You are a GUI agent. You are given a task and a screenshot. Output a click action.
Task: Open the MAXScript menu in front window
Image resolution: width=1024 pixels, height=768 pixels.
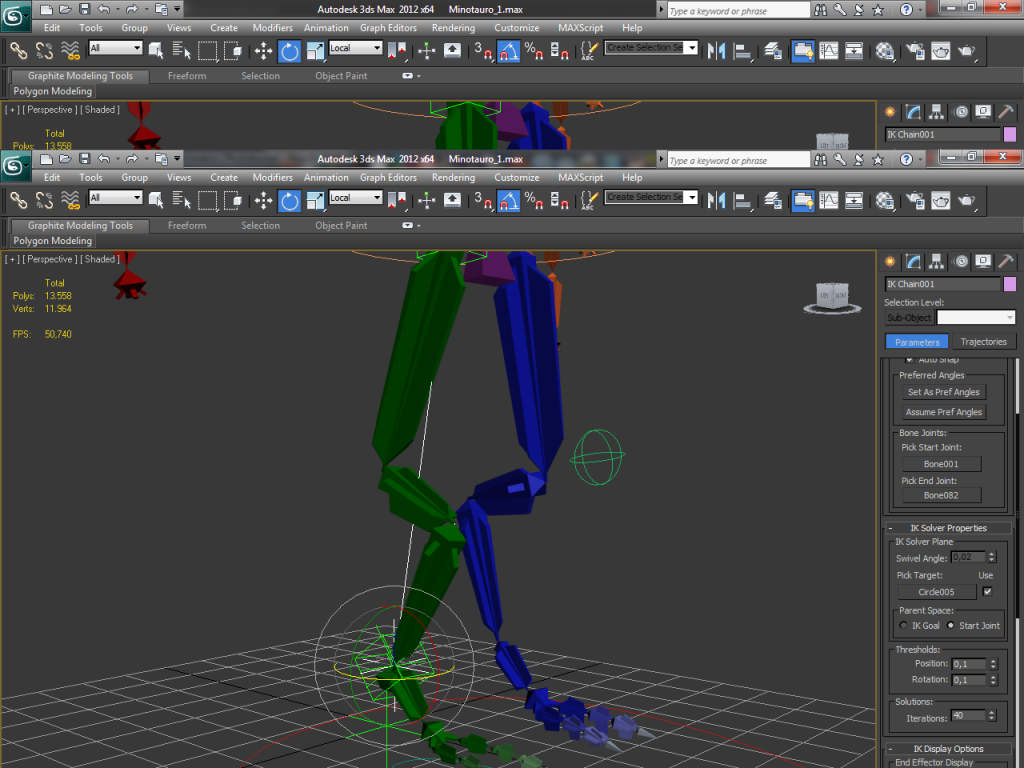tap(581, 178)
